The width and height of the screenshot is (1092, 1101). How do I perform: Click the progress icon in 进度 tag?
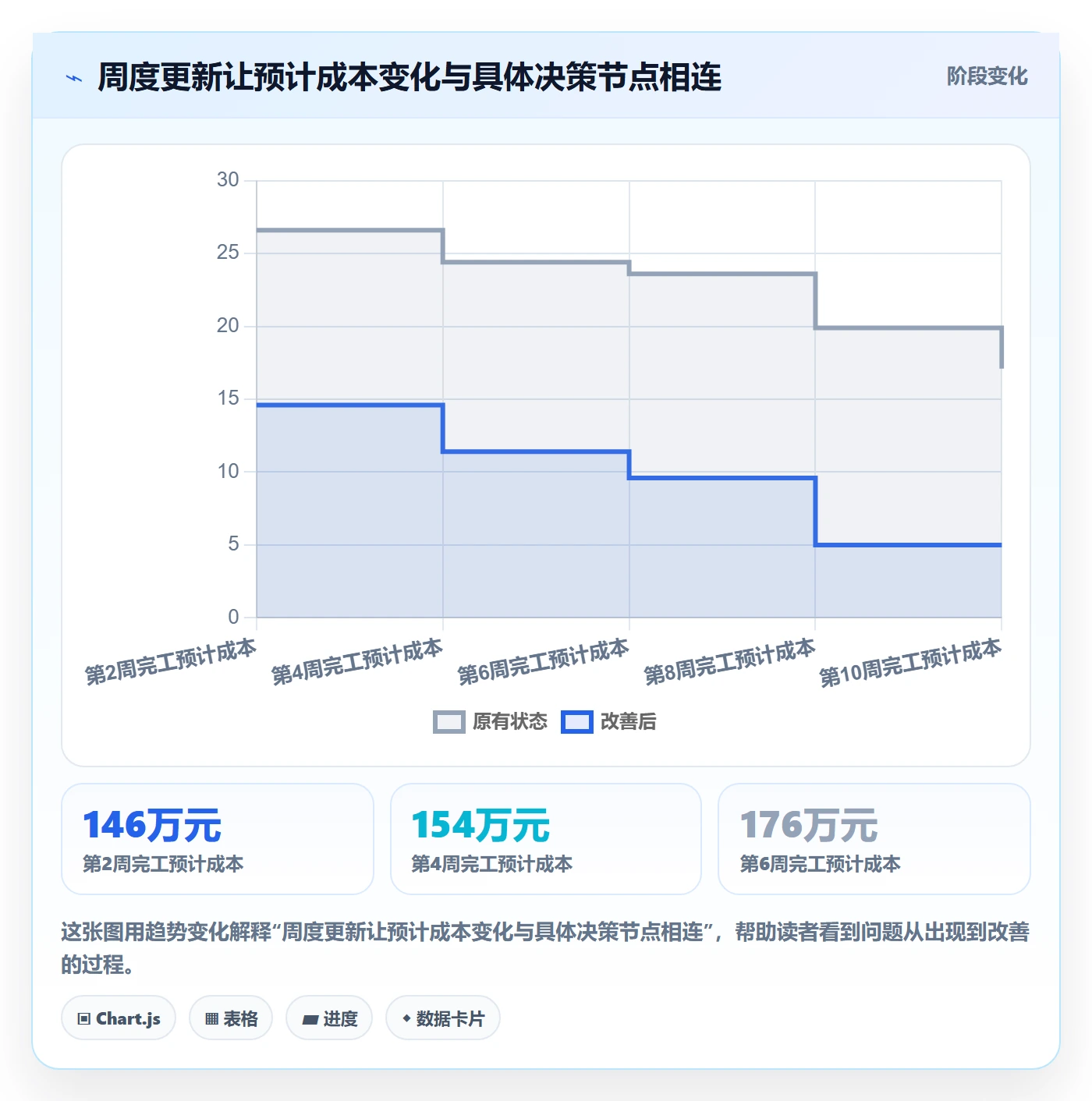pos(310,1019)
